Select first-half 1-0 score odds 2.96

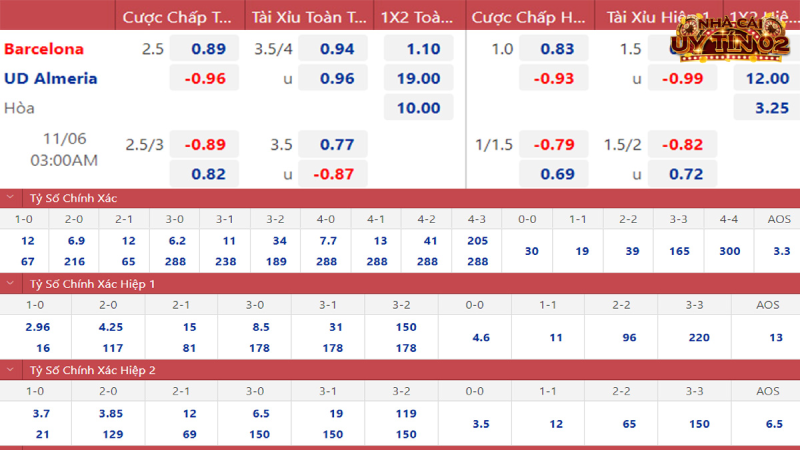[35, 327]
